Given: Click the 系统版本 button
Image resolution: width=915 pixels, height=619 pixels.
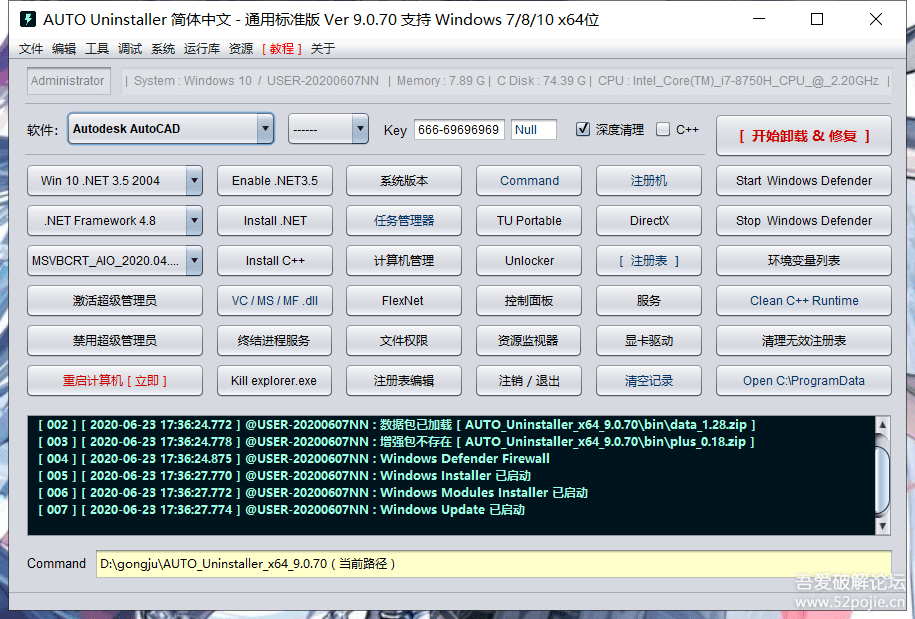Looking at the screenshot, I should coord(404,181).
